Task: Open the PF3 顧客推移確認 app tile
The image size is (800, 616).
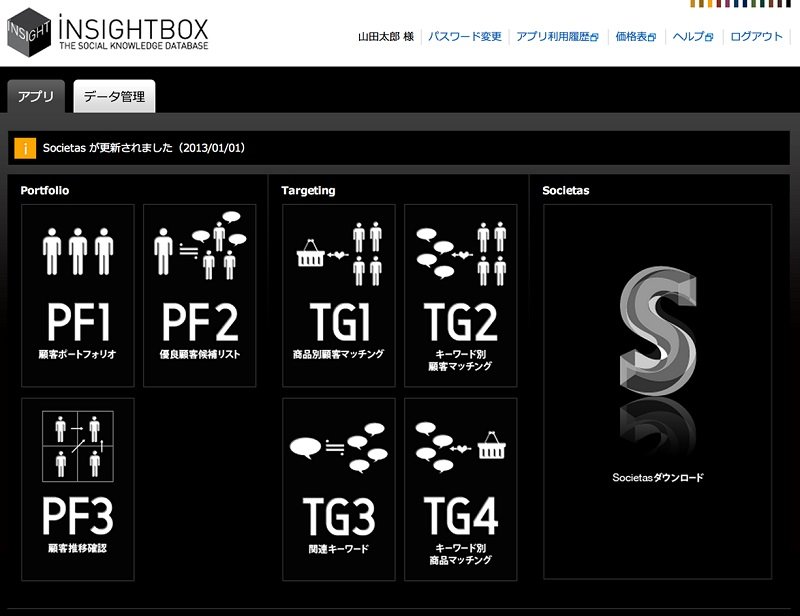Action: click(78, 489)
